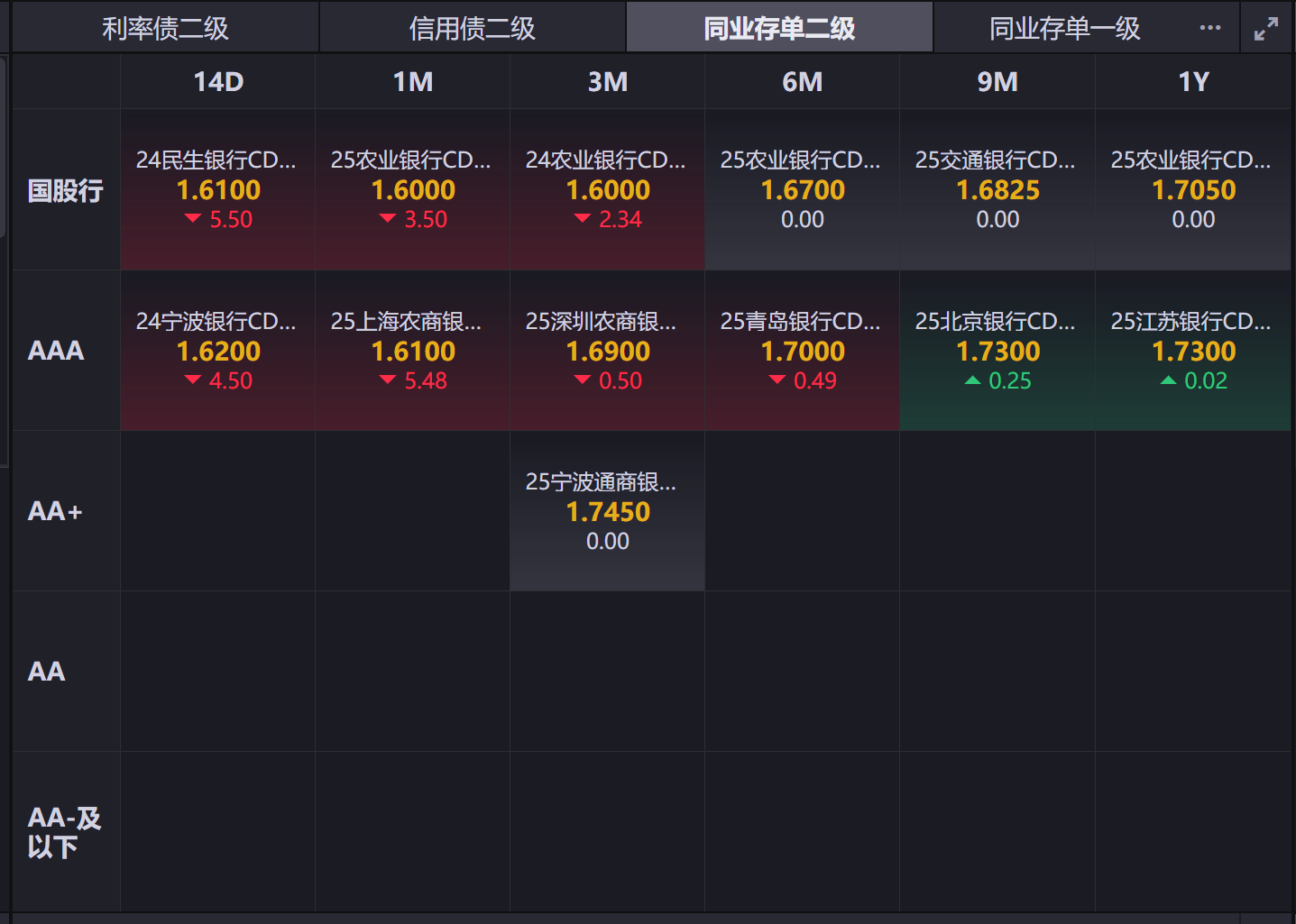This screenshot has height=924, width=1296.
Task: Open the 25江苏银行CD cell at 1.7300
Action: click(1193, 351)
